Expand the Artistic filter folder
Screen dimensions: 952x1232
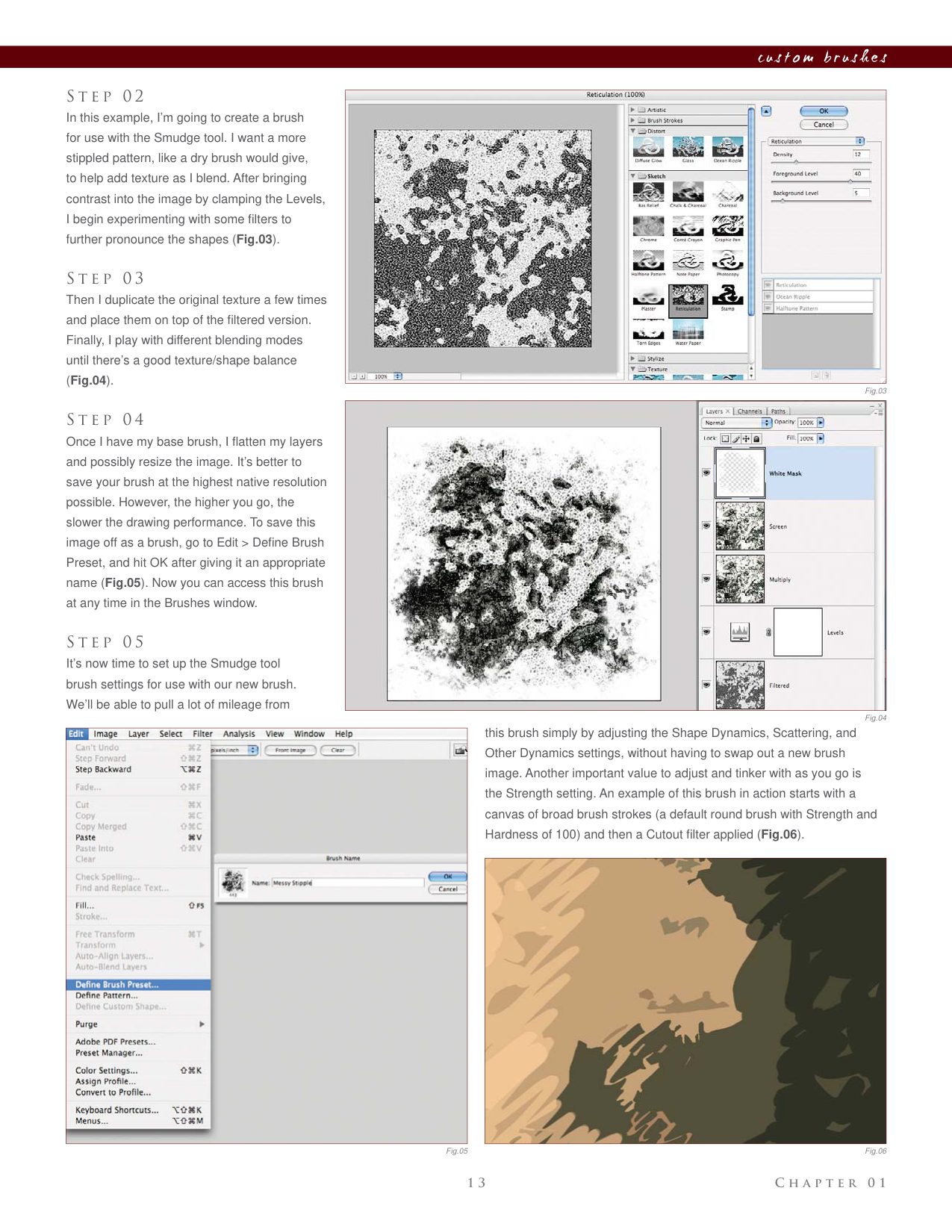(x=633, y=110)
